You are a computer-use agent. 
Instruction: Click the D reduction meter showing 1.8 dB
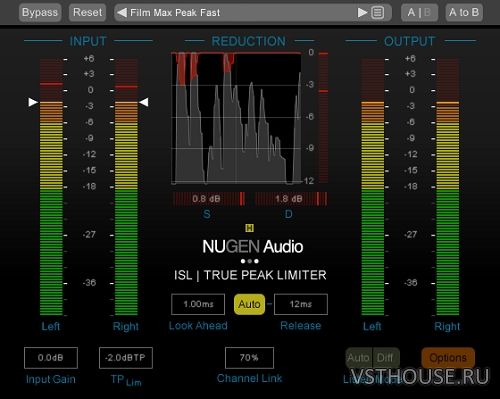click(x=291, y=199)
